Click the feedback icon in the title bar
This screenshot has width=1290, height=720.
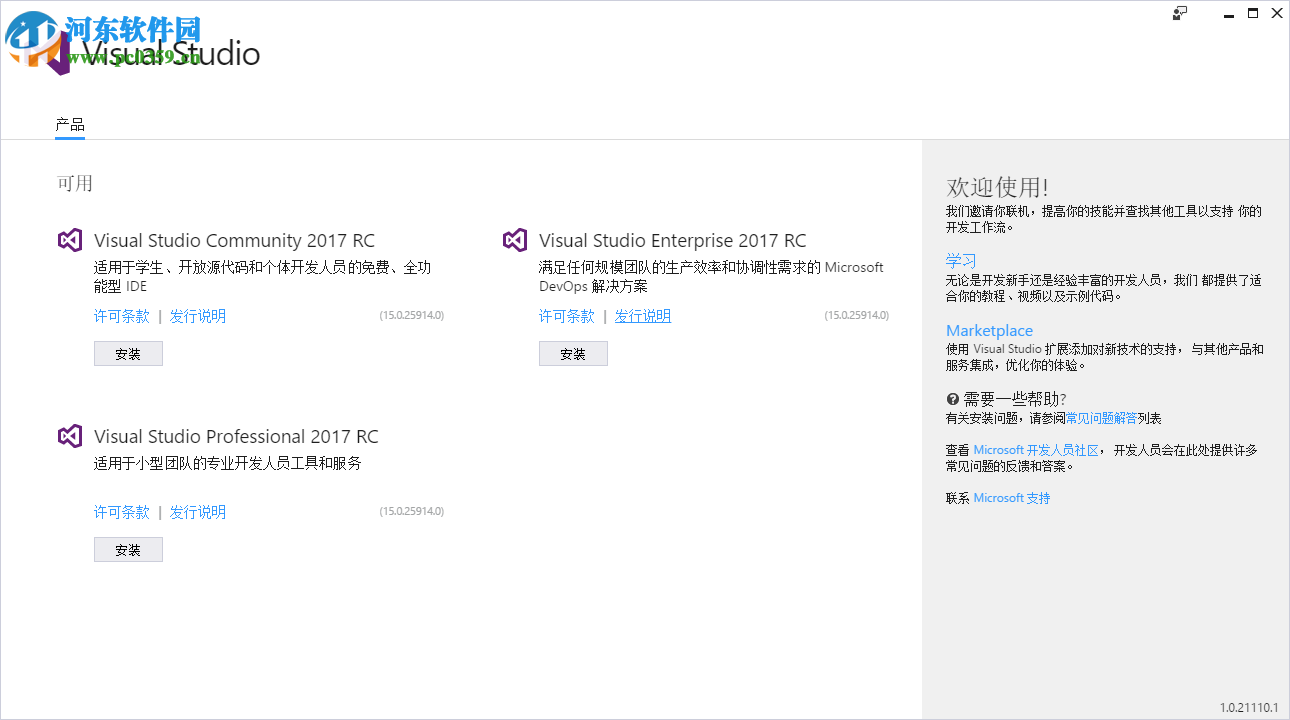1179,13
